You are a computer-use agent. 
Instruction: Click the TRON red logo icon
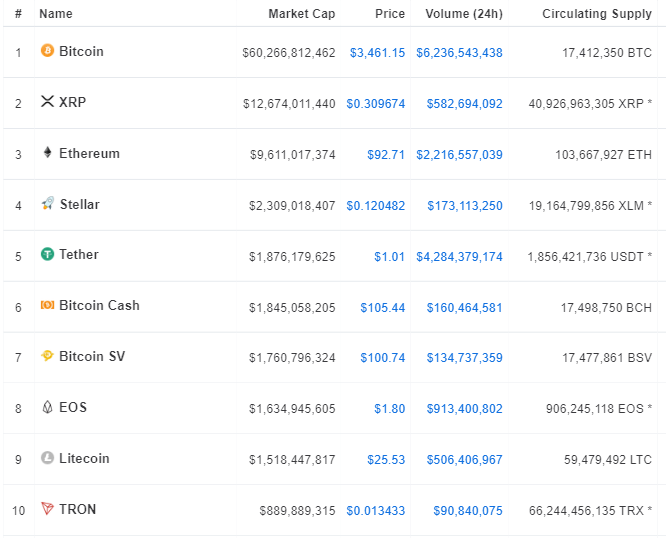pos(47,510)
